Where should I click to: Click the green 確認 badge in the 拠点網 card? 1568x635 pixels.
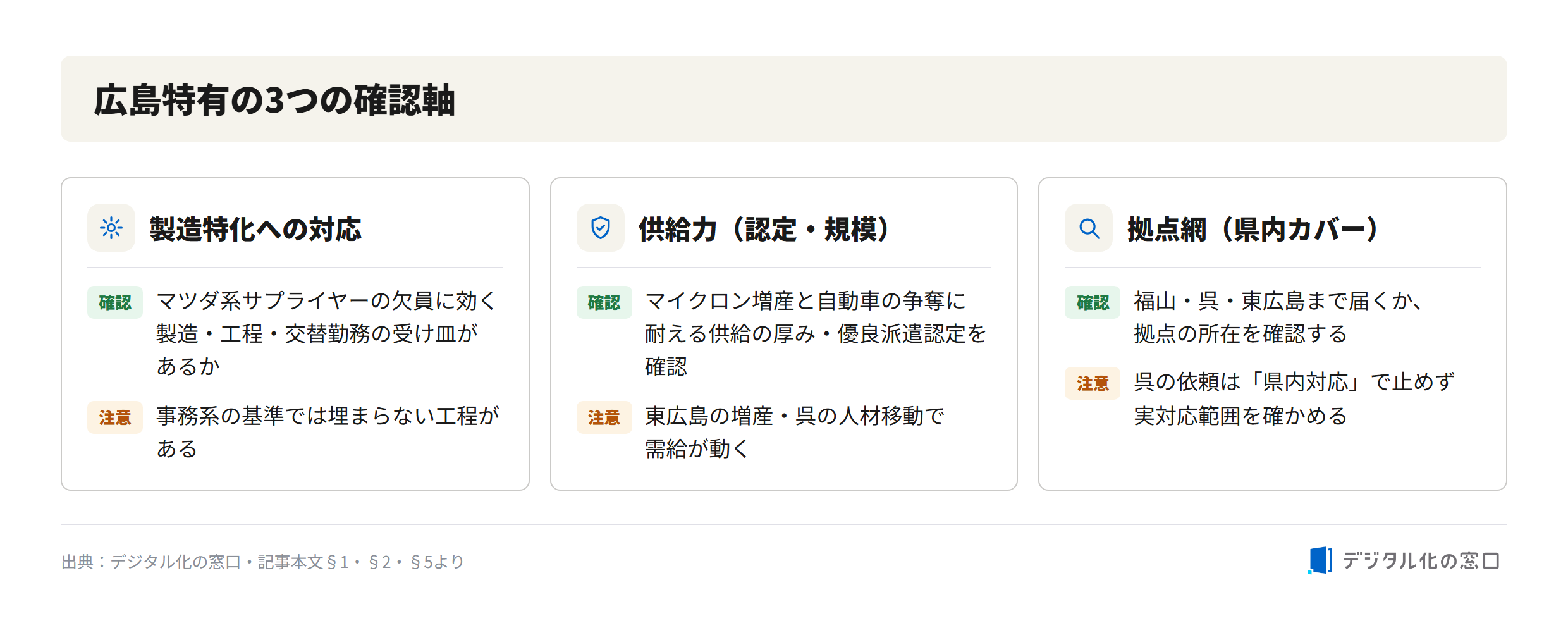coord(1093,302)
